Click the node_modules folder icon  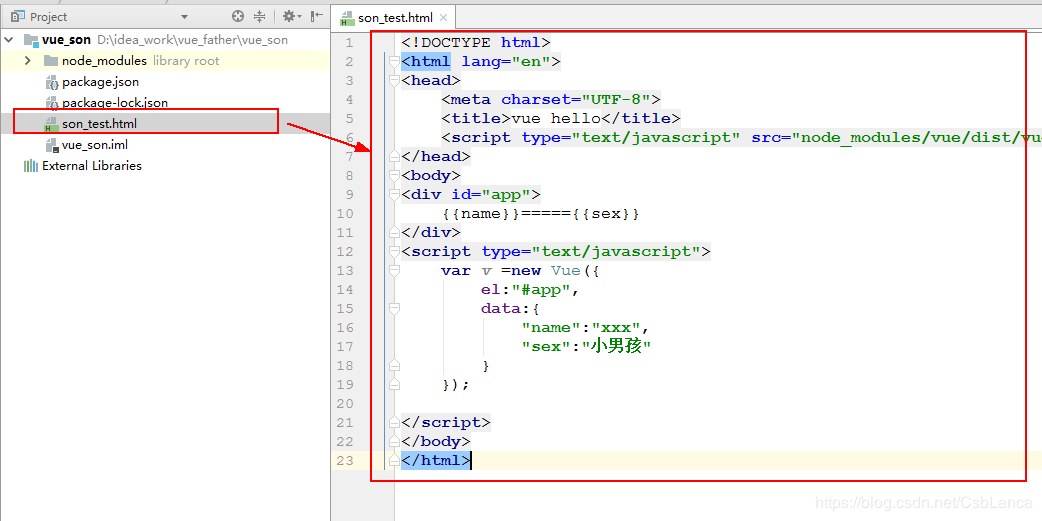51,61
